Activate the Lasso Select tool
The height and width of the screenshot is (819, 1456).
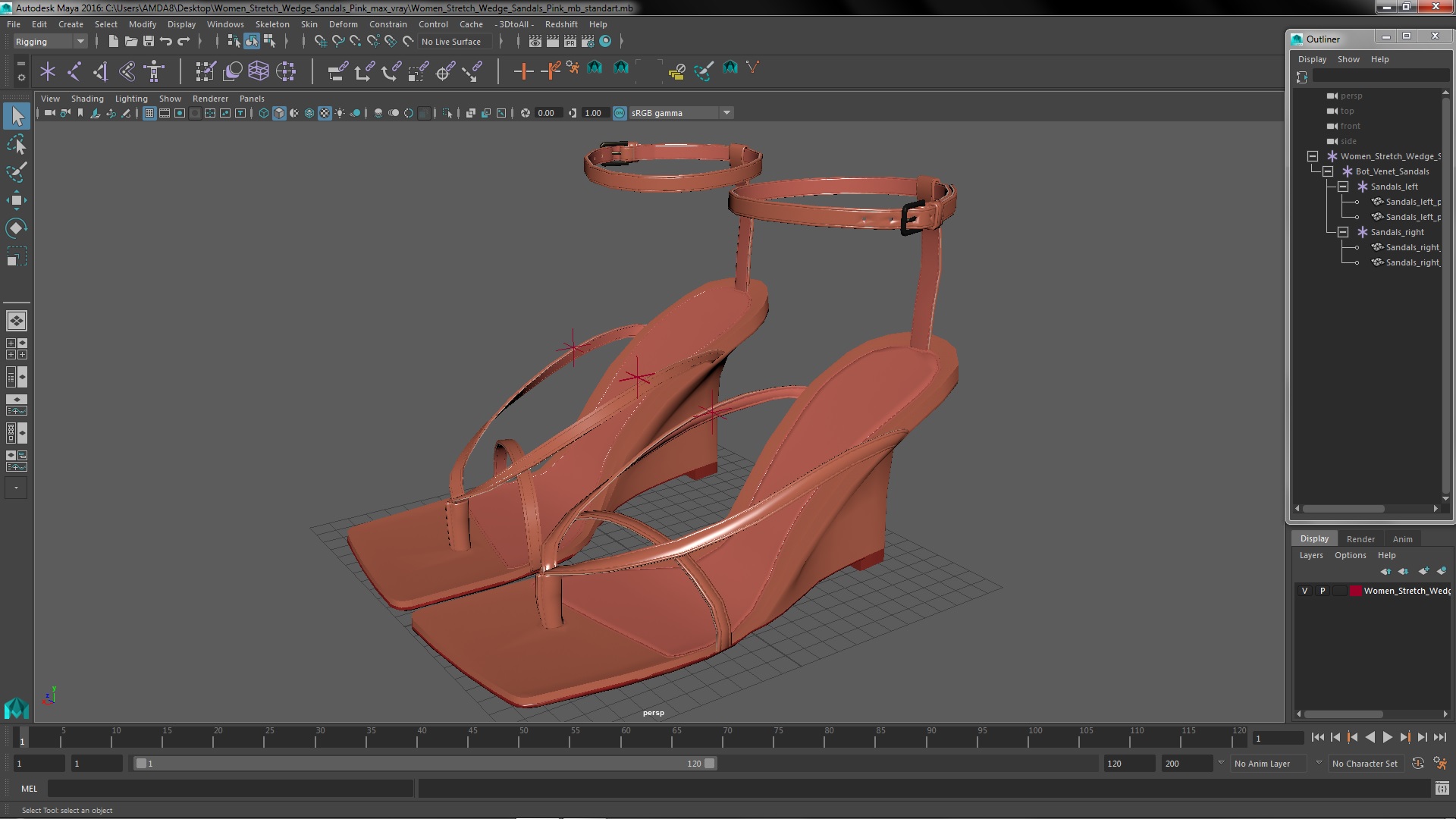coord(17,144)
